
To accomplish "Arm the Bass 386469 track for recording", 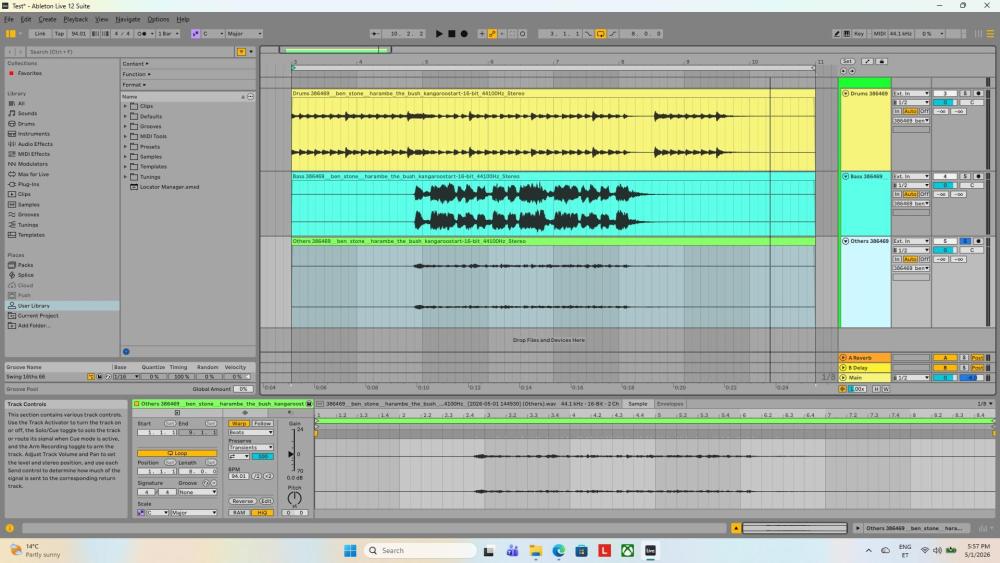I will pos(978,176).
